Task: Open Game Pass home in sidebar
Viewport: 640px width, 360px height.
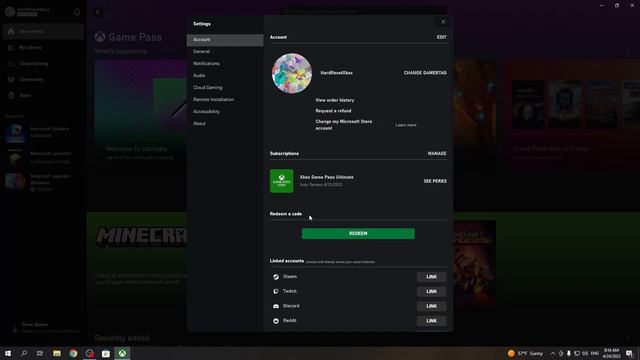Action: click(43, 31)
